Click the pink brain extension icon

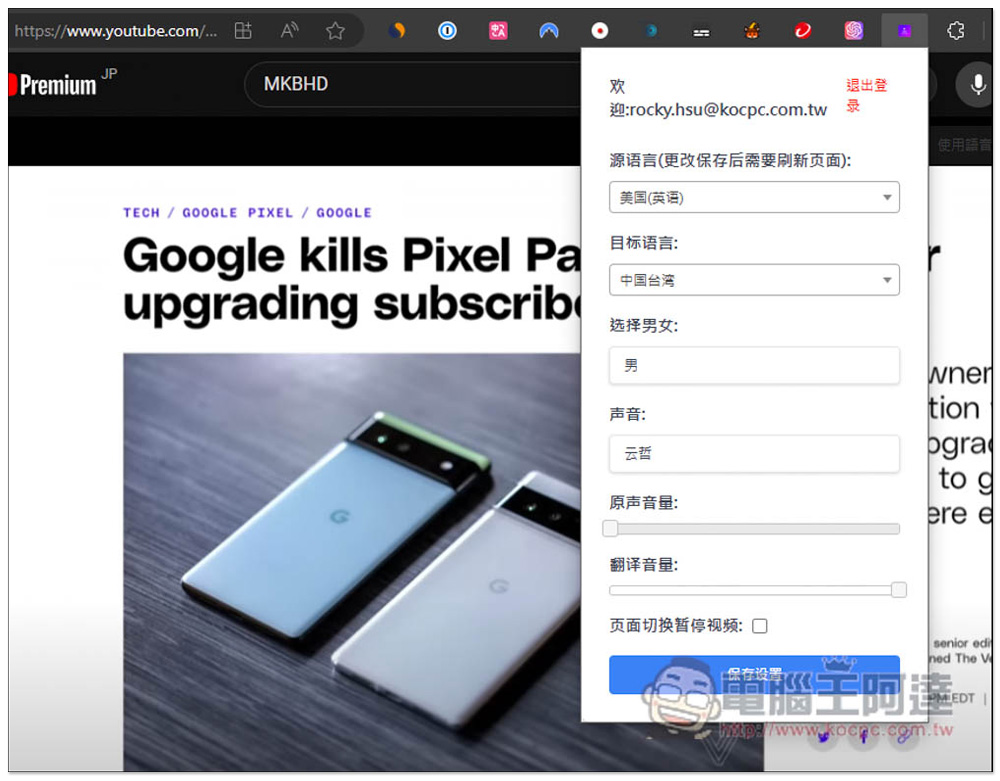click(853, 30)
